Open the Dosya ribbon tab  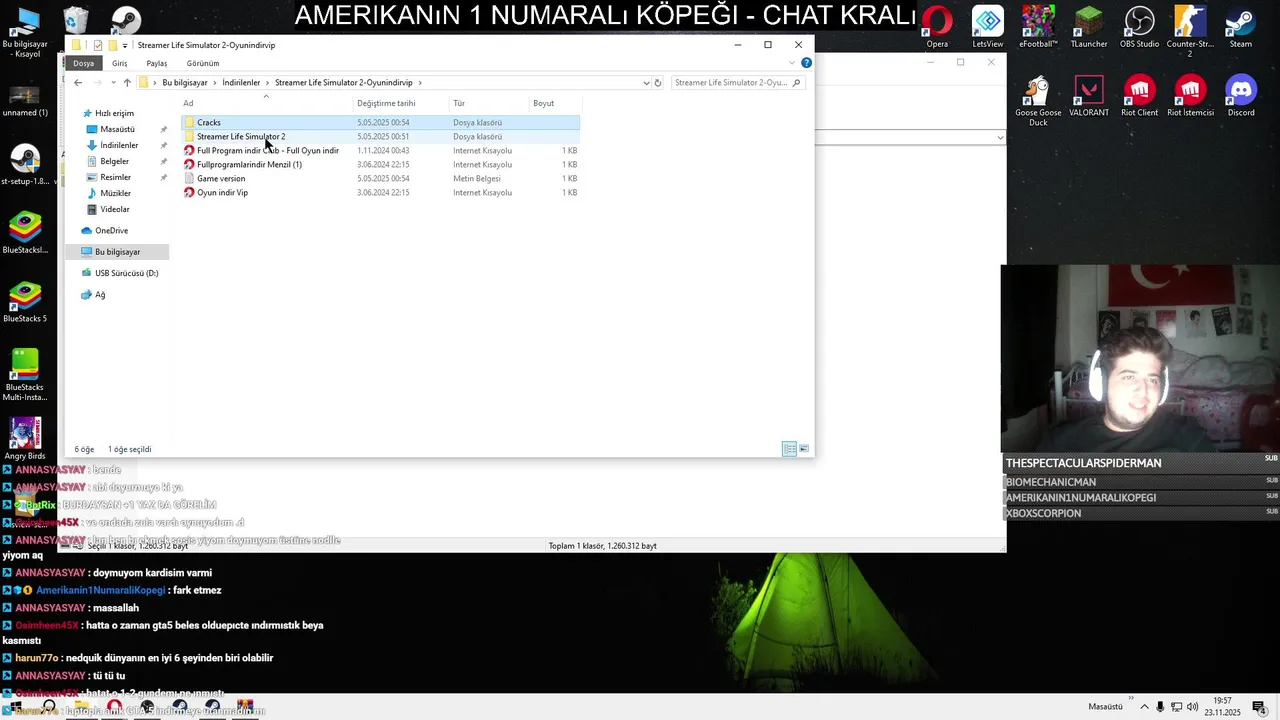[83, 63]
